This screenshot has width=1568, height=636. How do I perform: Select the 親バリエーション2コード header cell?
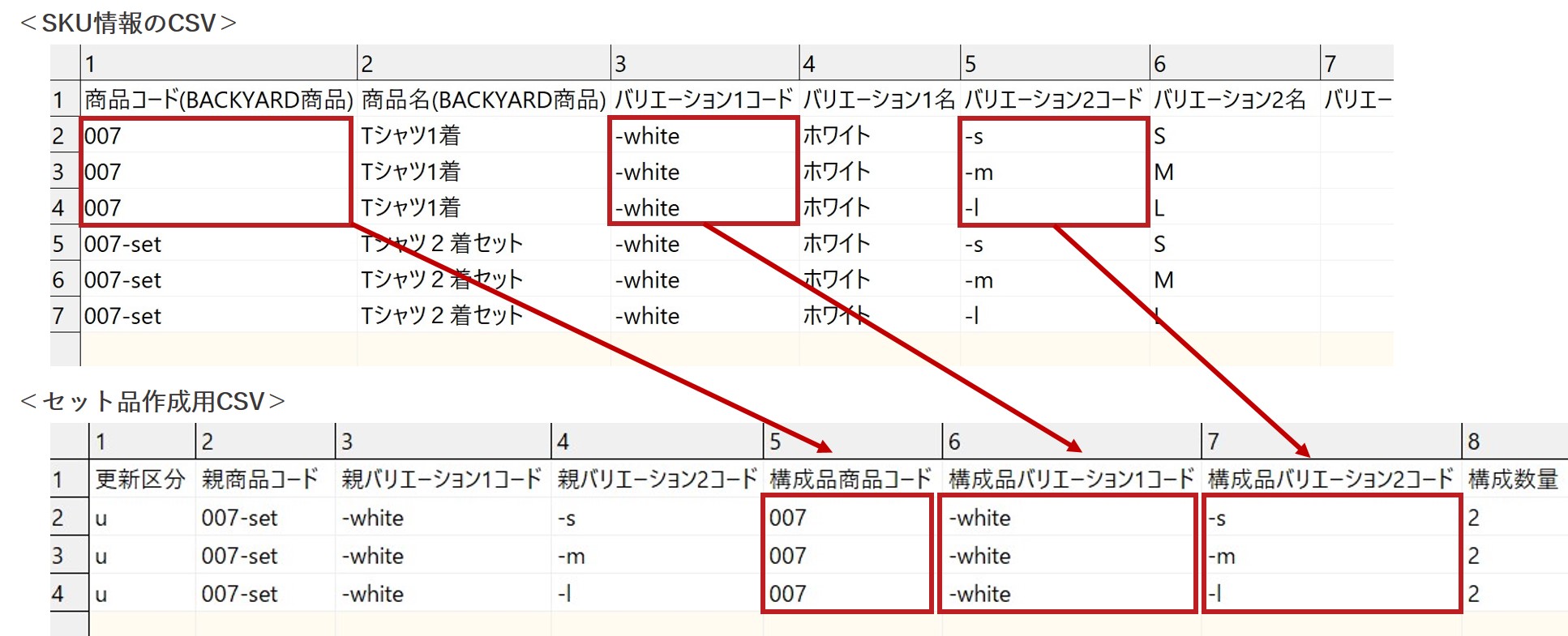(658, 479)
